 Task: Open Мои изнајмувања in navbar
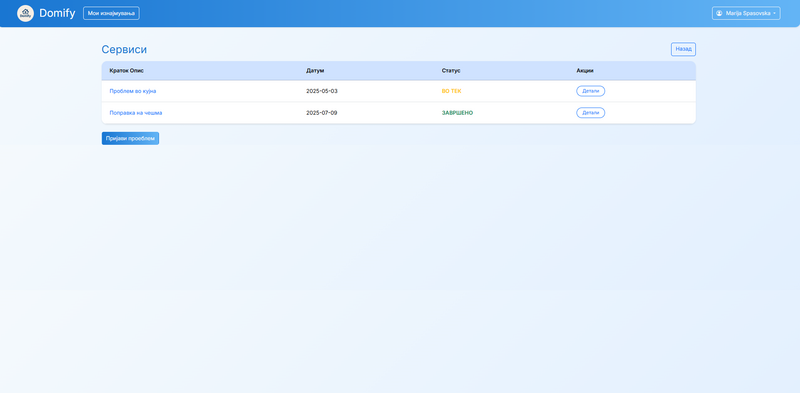coord(111,13)
